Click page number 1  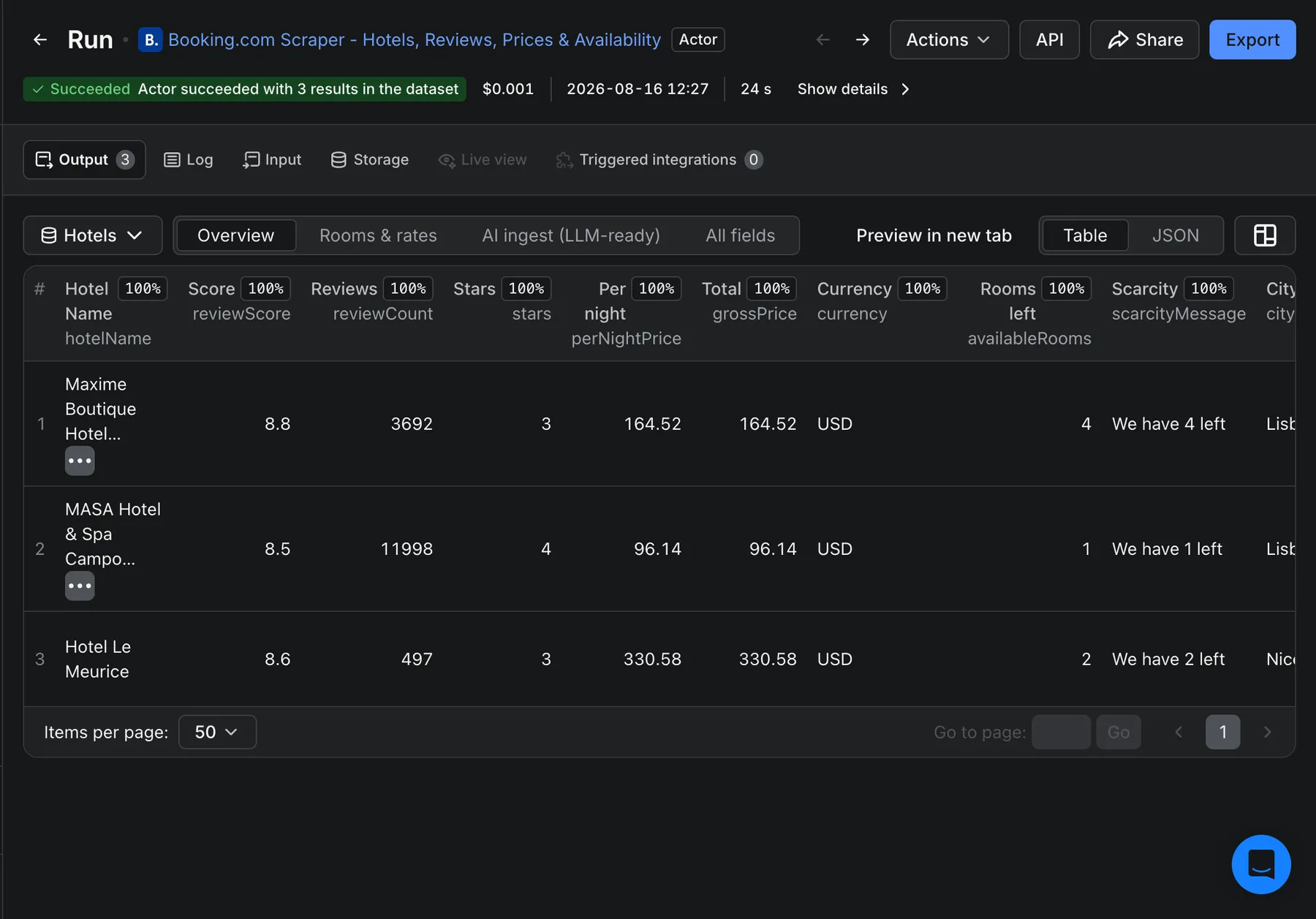click(1222, 732)
